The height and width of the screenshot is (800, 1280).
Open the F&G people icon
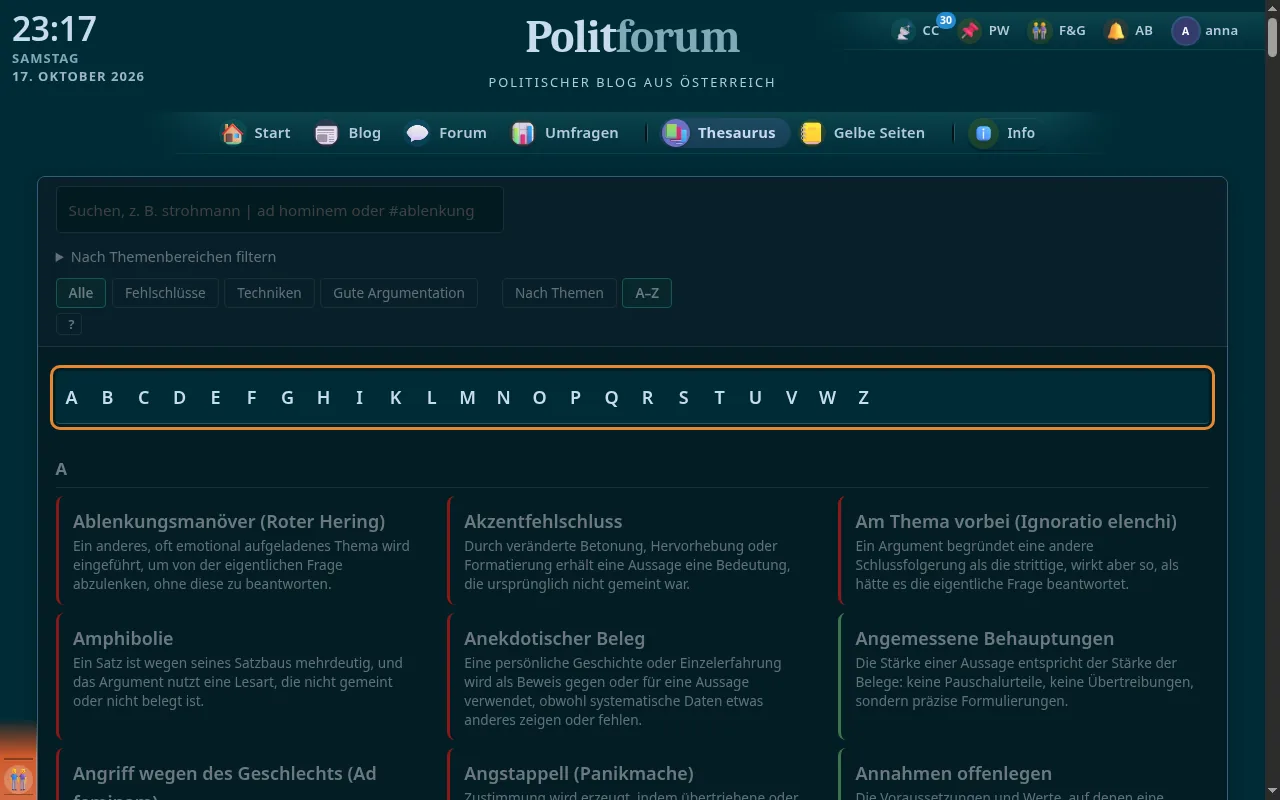coord(1041,31)
